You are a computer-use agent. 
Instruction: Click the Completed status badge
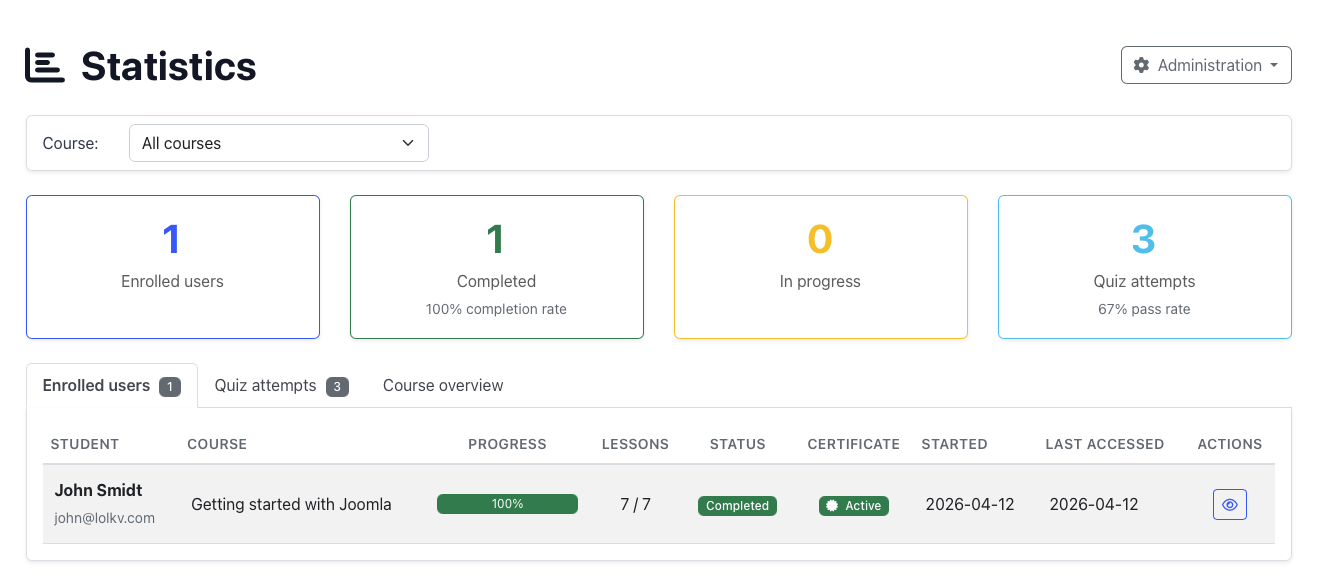tap(737, 506)
